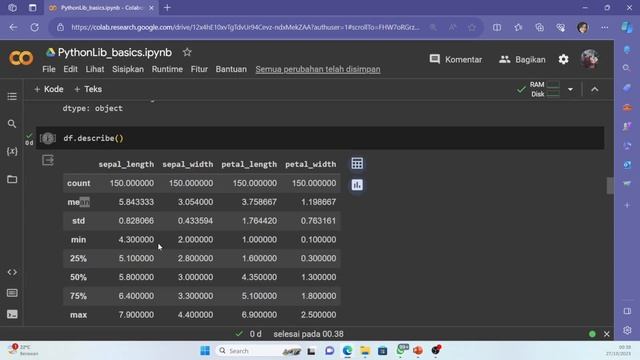This screenshot has height=360, width=640.
Task: Open the weather widget on taskbar
Action: (x=23, y=350)
